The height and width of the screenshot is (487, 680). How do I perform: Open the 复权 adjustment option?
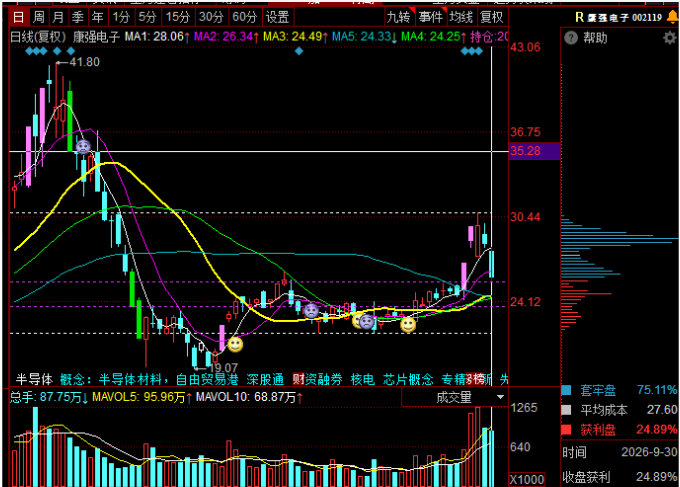point(492,17)
